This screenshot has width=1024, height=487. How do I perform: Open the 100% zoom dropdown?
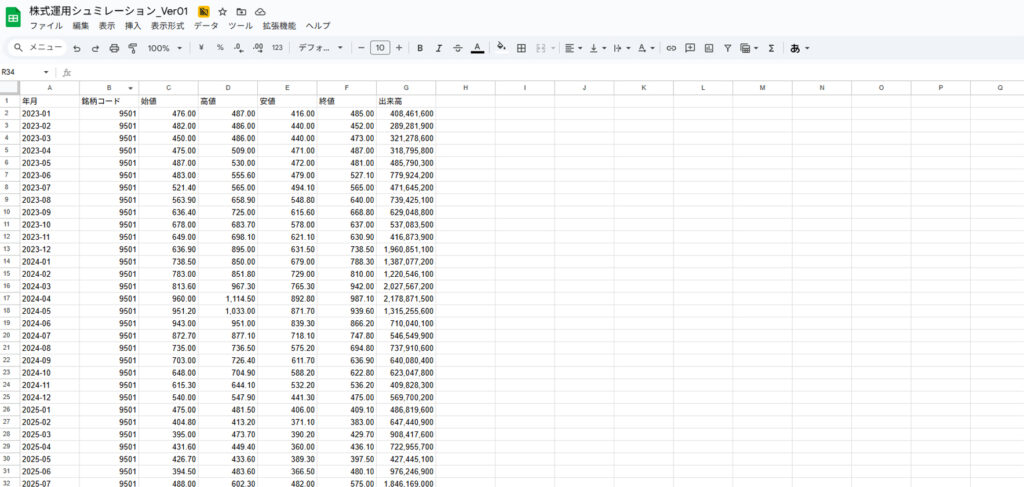pos(165,48)
